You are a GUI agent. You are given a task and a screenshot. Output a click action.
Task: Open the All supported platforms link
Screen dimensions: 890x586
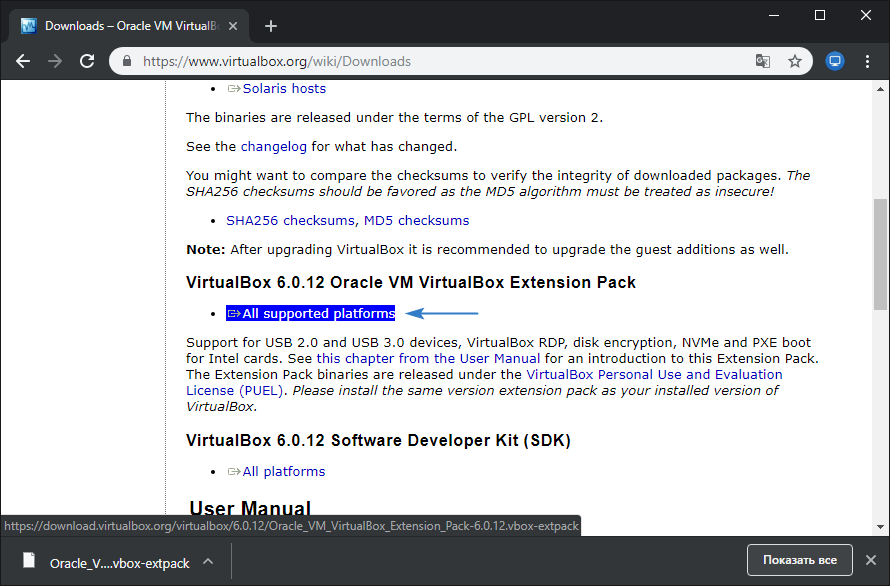click(x=318, y=313)
